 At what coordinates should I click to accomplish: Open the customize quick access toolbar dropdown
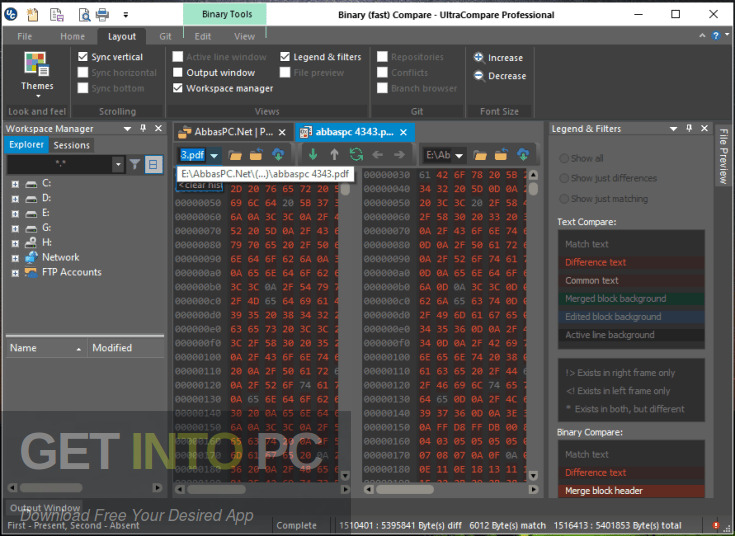coord(126,15)
